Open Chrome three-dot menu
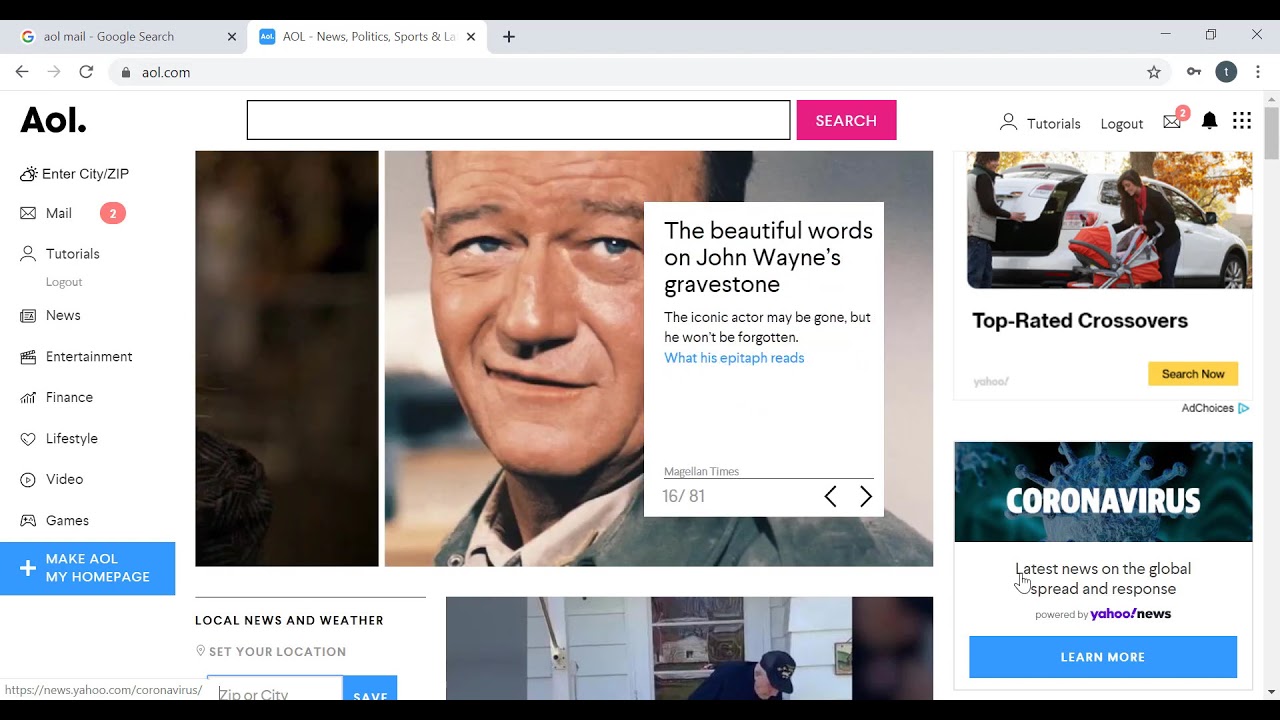The height and width of the screenshot is (720, 1280). 1258,72
